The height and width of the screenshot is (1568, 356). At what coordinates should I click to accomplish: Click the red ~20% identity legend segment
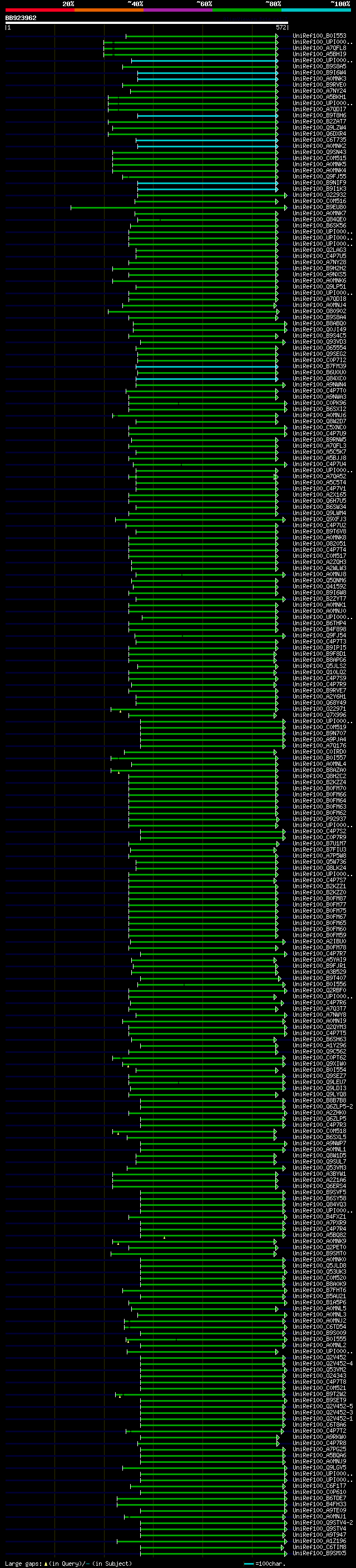39,11
